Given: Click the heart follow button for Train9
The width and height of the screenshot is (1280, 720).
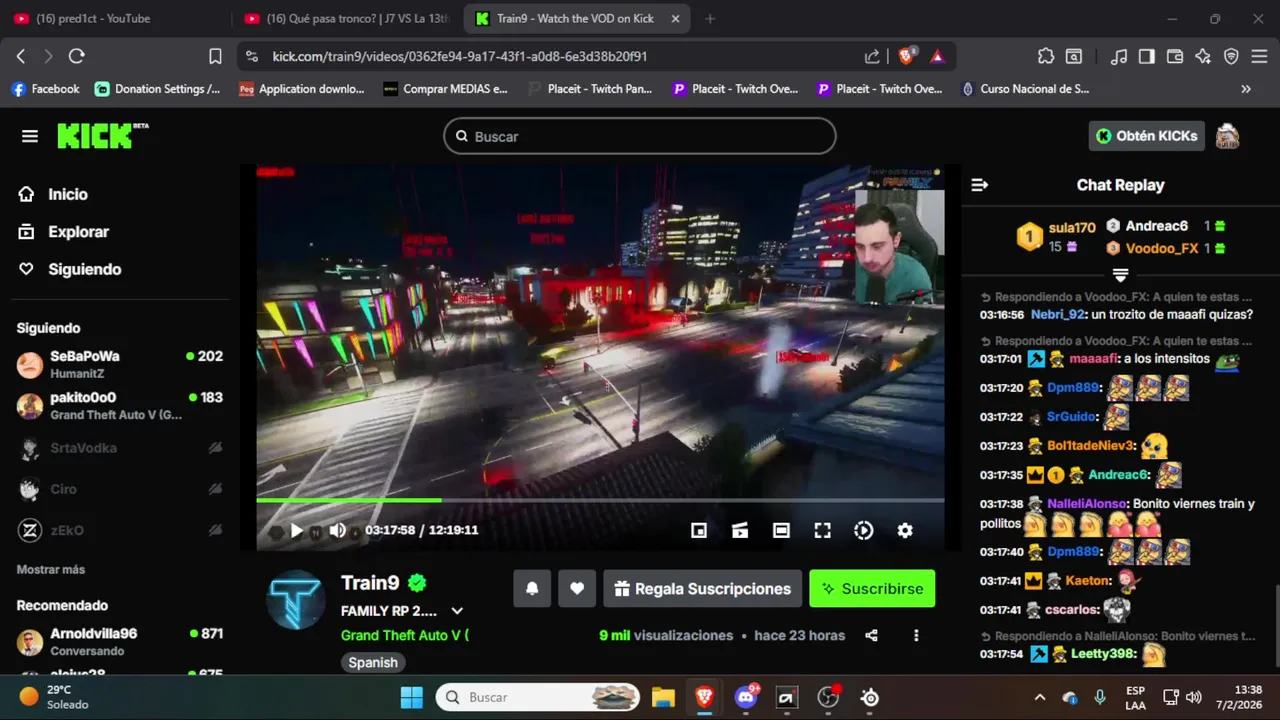Looking at the screenshot, I should pyautogui.click(x=577, y=589).
